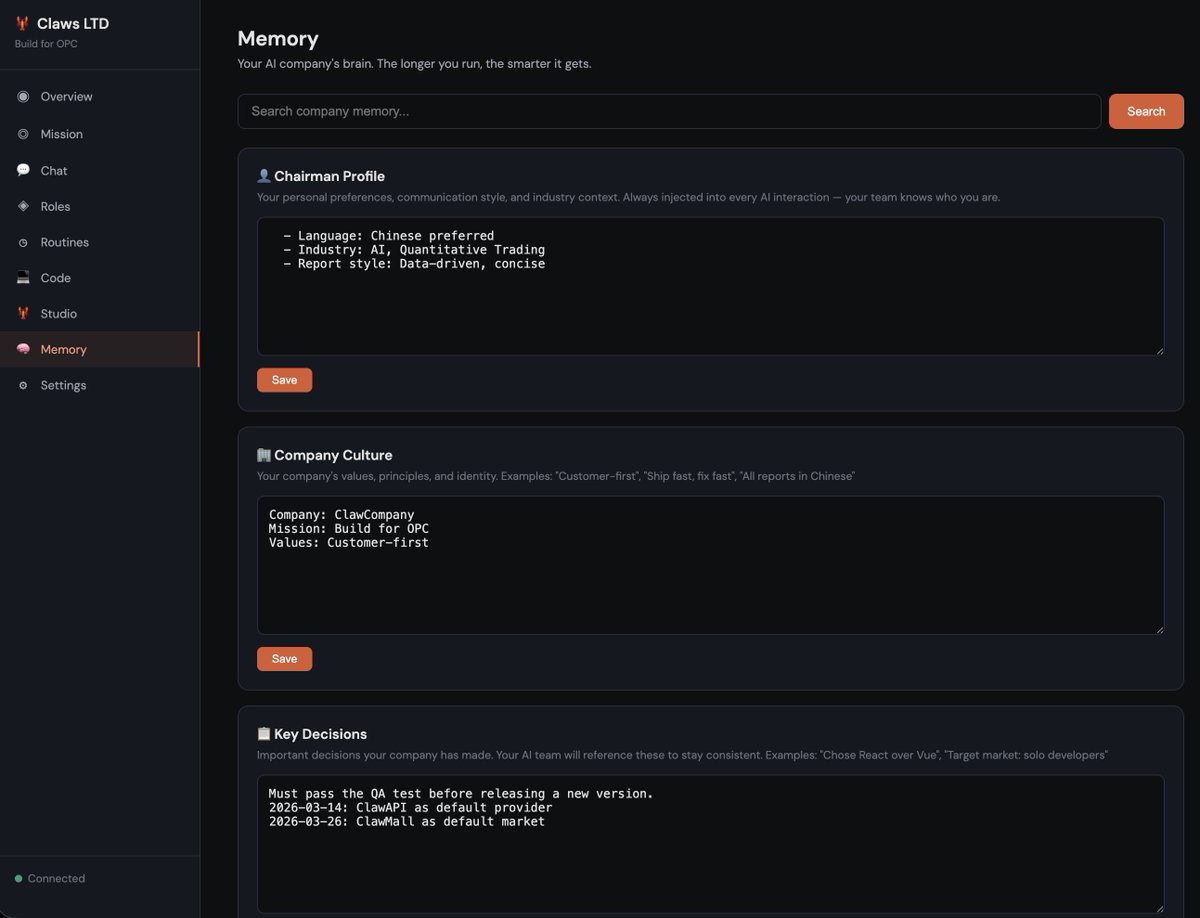The width and height of the screenshot is (1200, 918).
Task: Click the Values: Customer-first line
Action: coord(349,543)
